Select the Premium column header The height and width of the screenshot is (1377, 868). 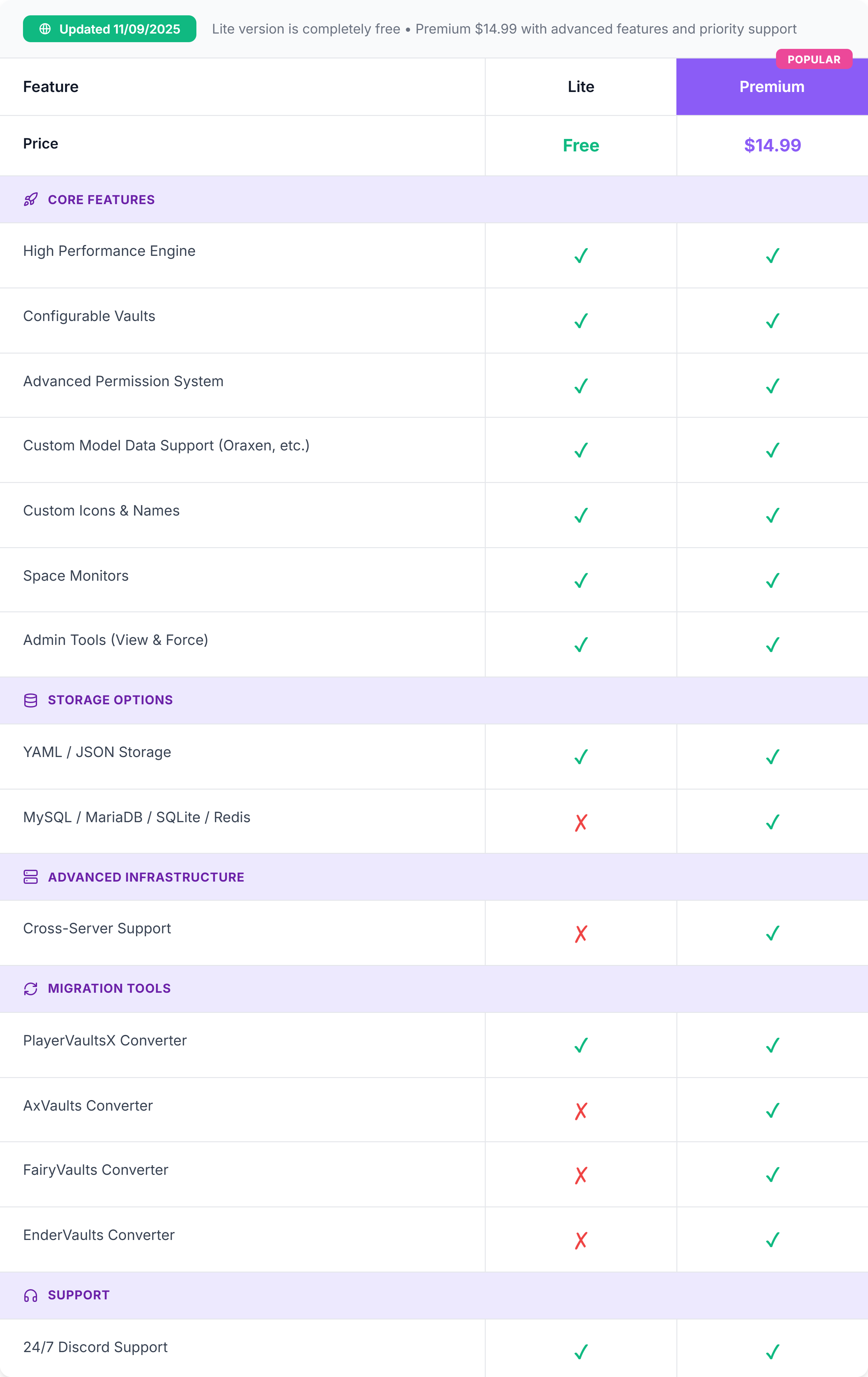(771, 87)
